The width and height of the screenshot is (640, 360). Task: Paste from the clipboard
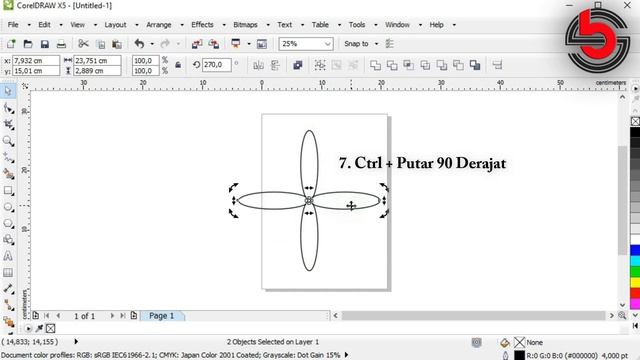(x=117, y=44)
